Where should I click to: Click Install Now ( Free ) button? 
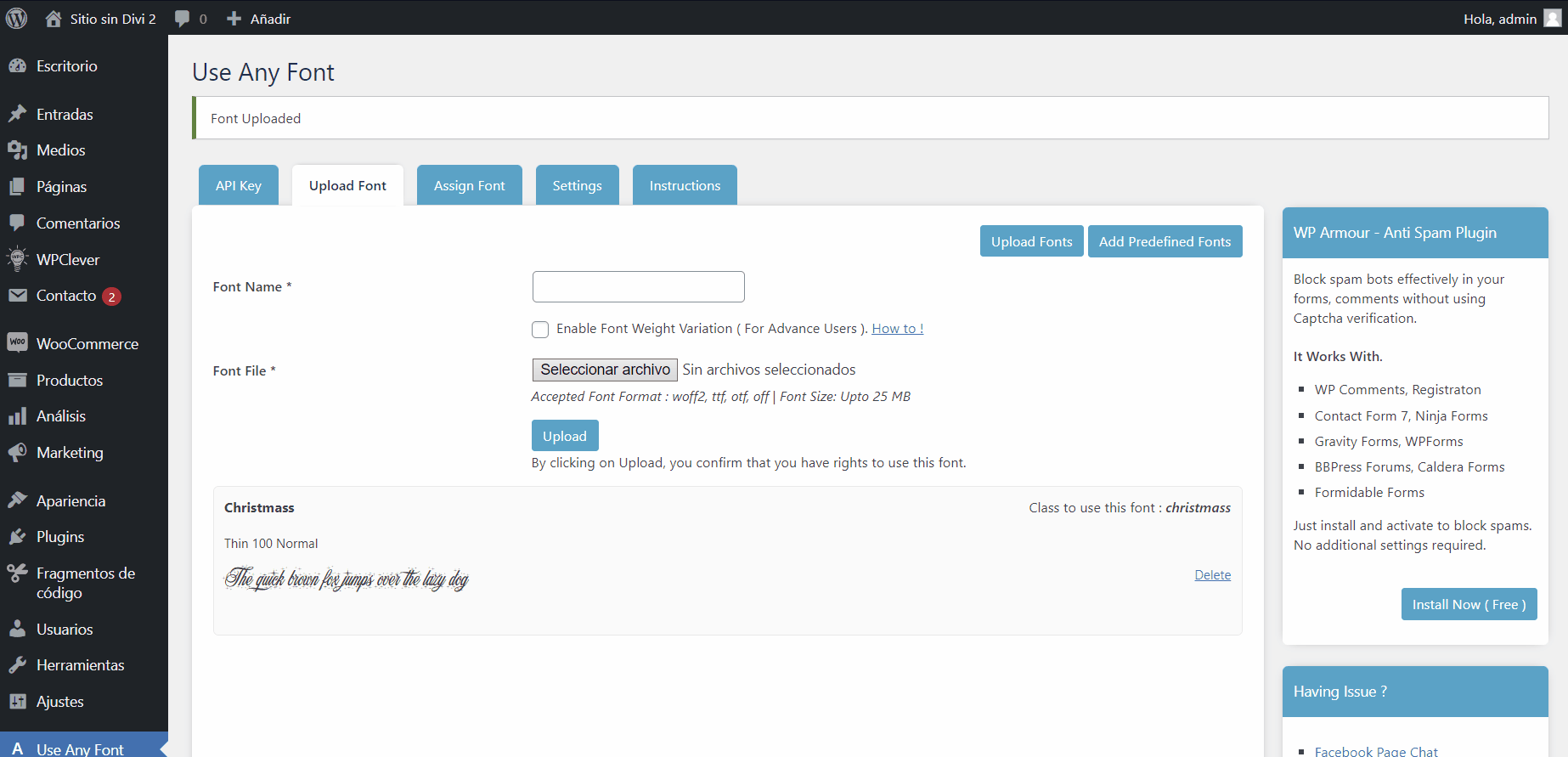1469,605
